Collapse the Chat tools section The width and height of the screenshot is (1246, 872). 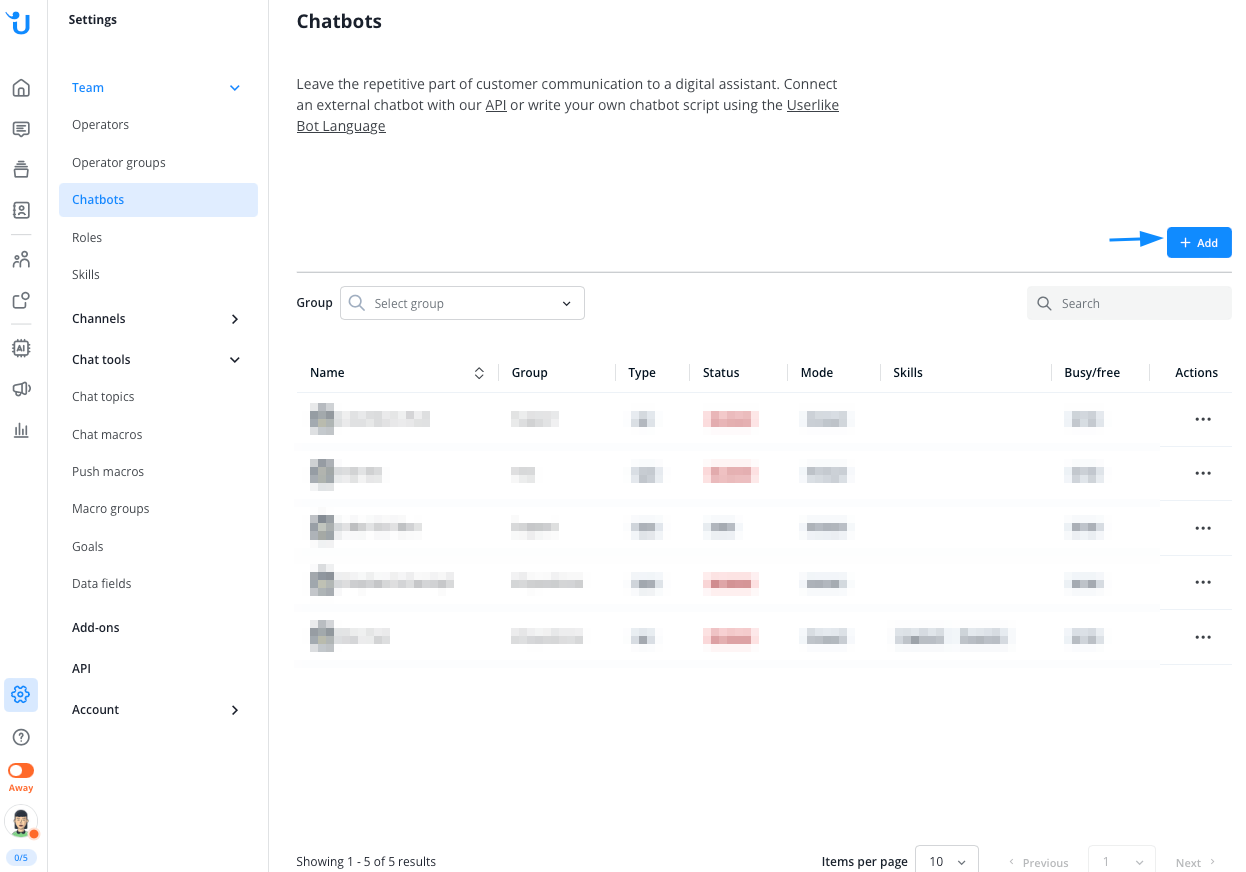tap(235, 360)
